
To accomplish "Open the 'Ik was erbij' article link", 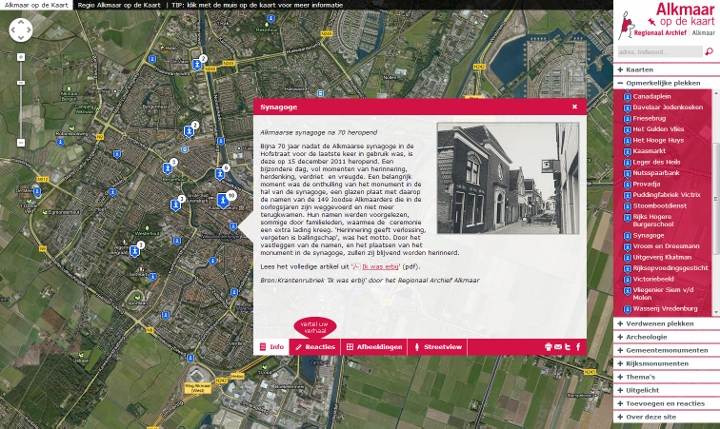I will (378, 268).
